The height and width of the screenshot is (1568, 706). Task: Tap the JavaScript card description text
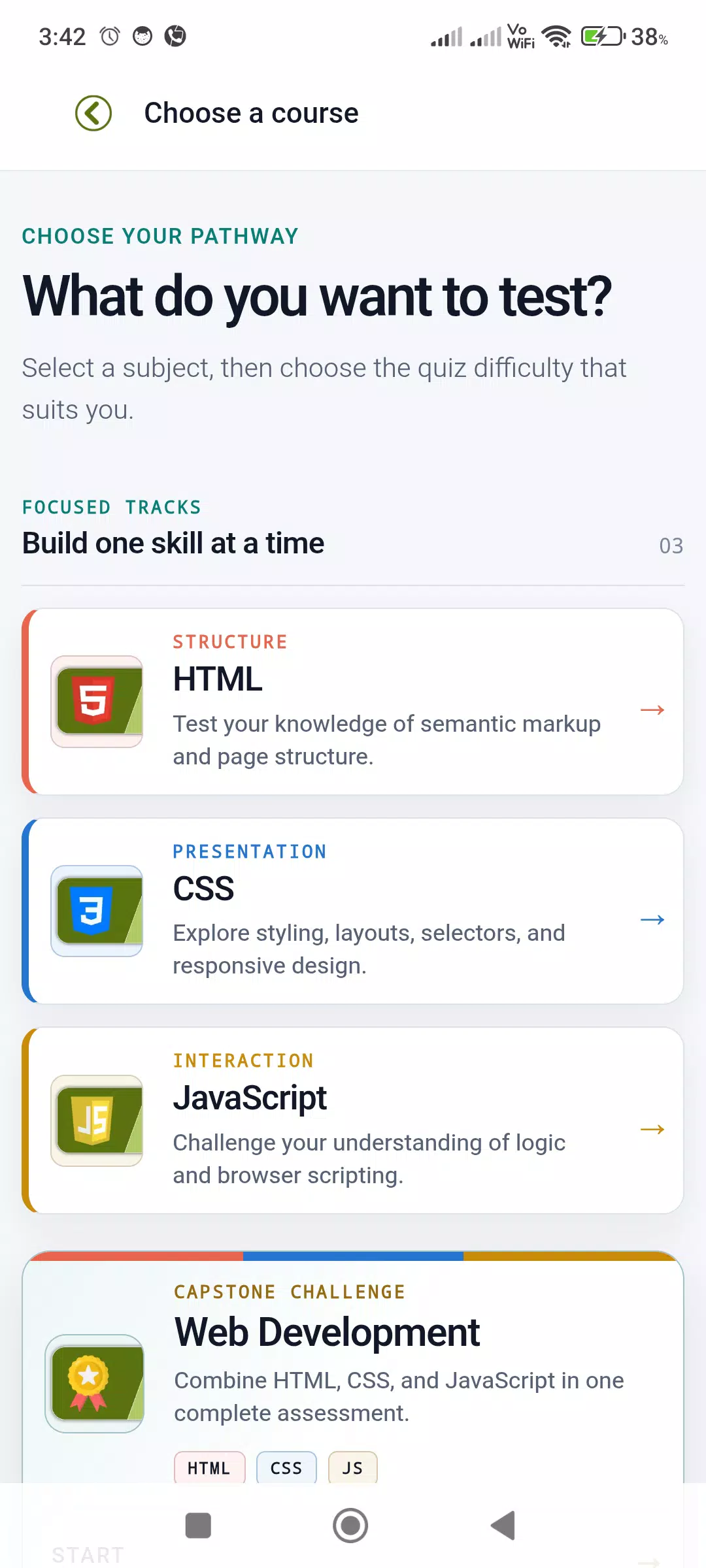click(369, 1159)
